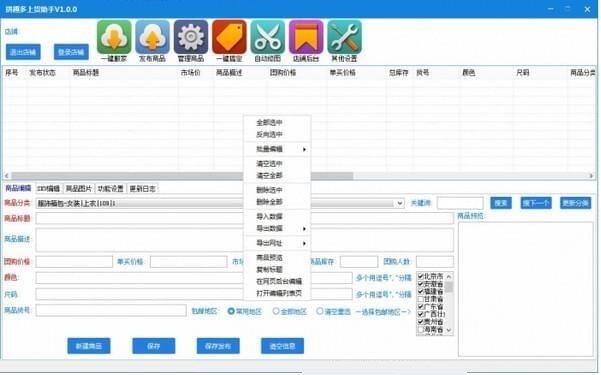Click the table's scroll-right arrow

pos(591,176)
